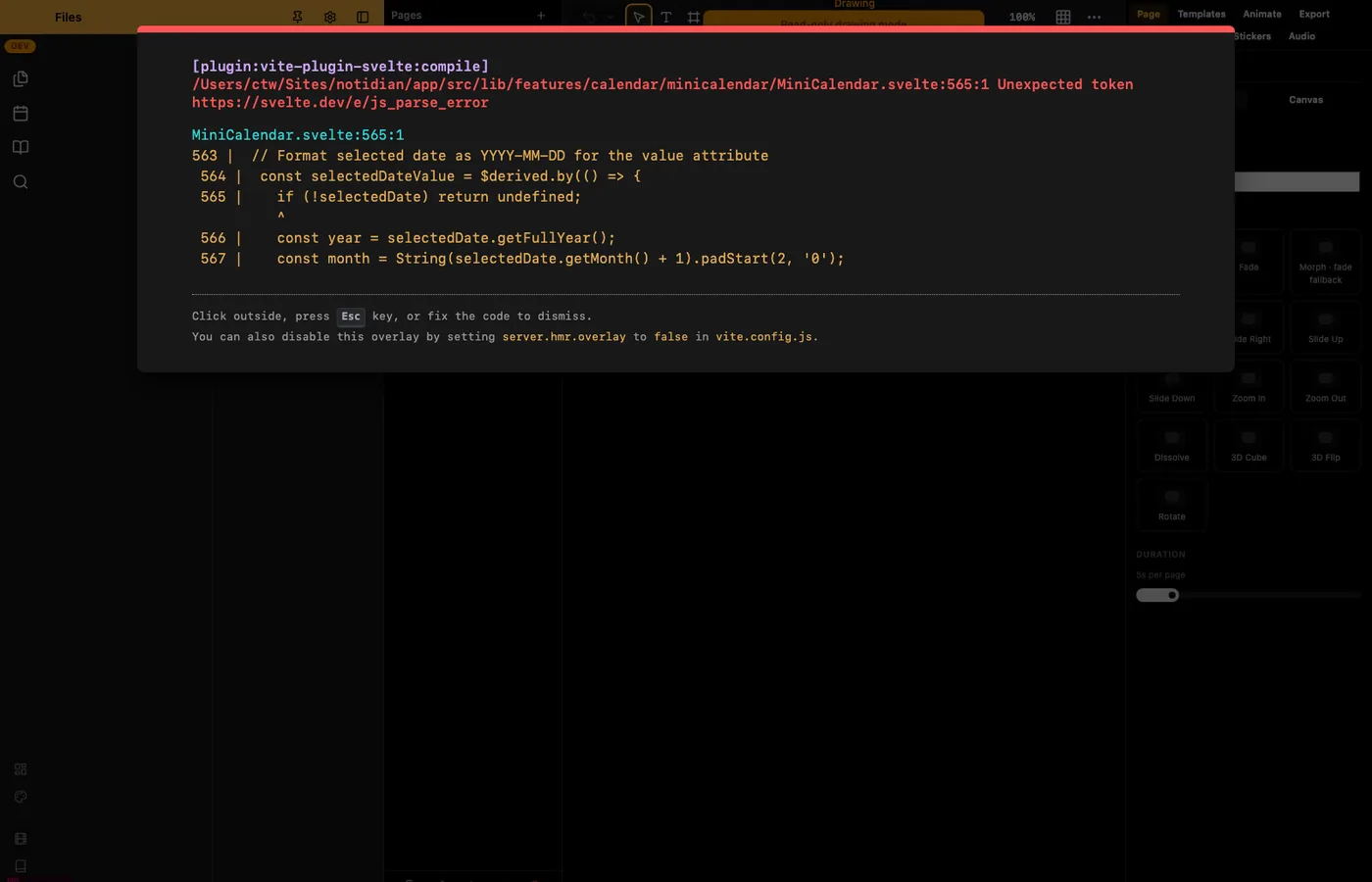This screenshot has width=1372, height=882.
Task: Click the film strip icon in sidebar
Action: 21,839
